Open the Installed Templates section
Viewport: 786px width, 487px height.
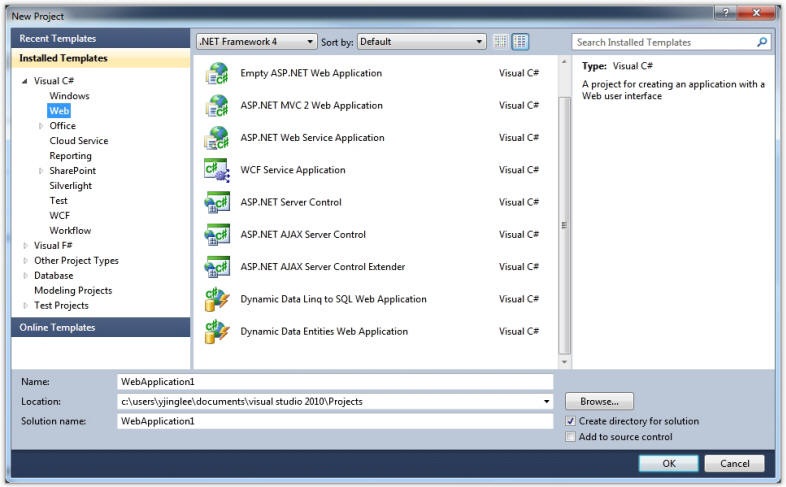pyautogui.click(x=100, y=58)
